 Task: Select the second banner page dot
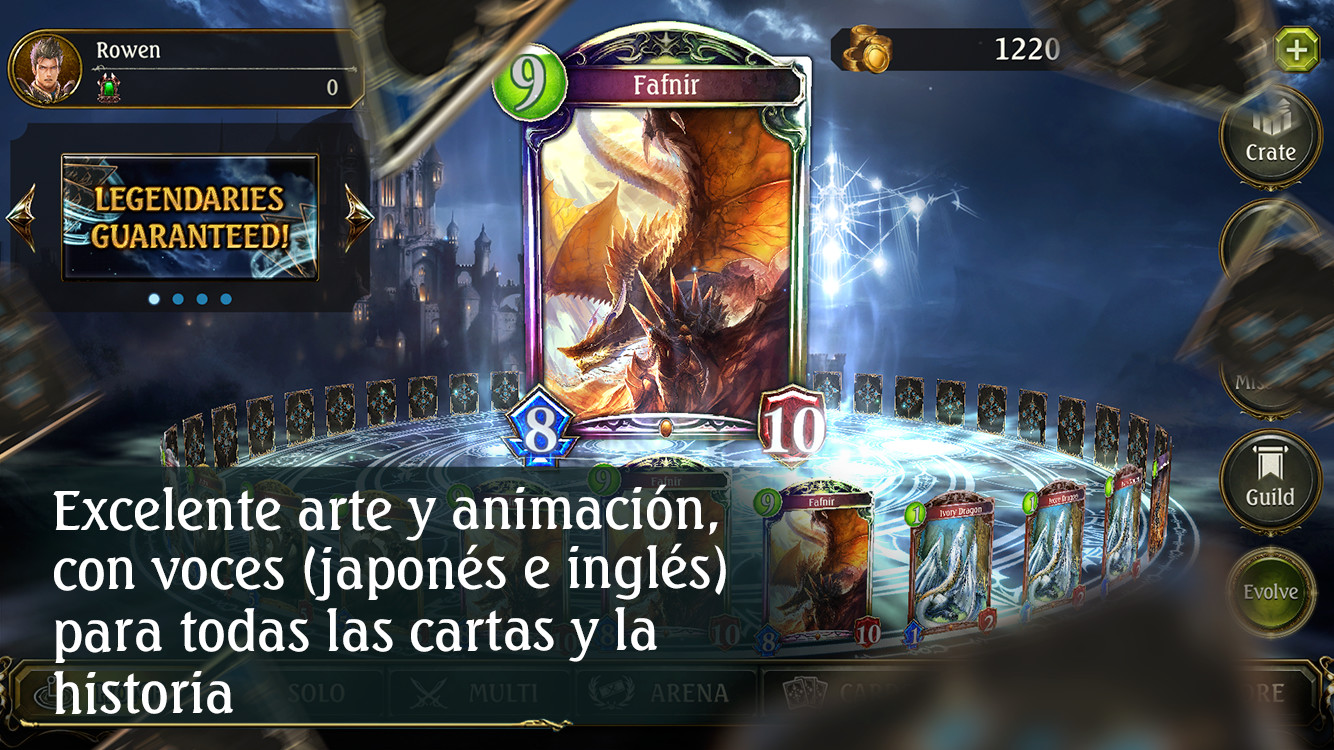(x=178, y=298)
